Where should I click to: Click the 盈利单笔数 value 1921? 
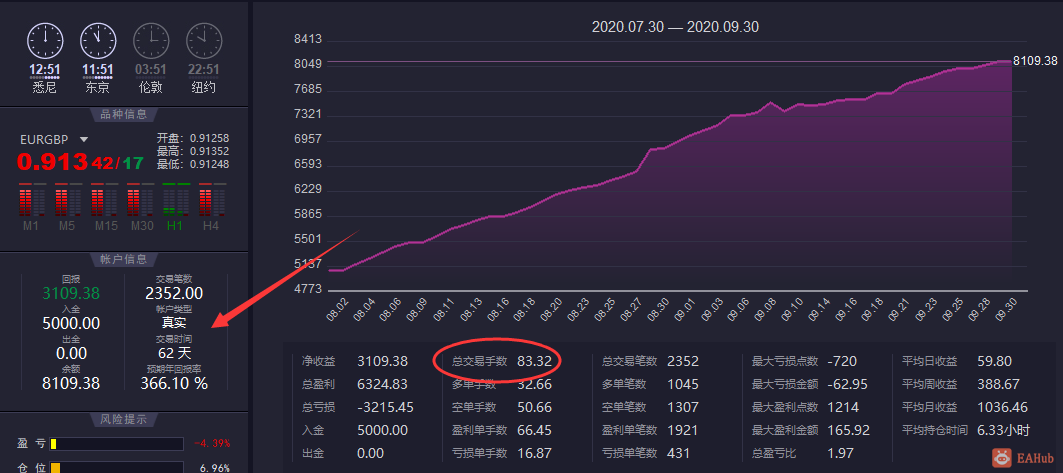[x=683, y=430]
